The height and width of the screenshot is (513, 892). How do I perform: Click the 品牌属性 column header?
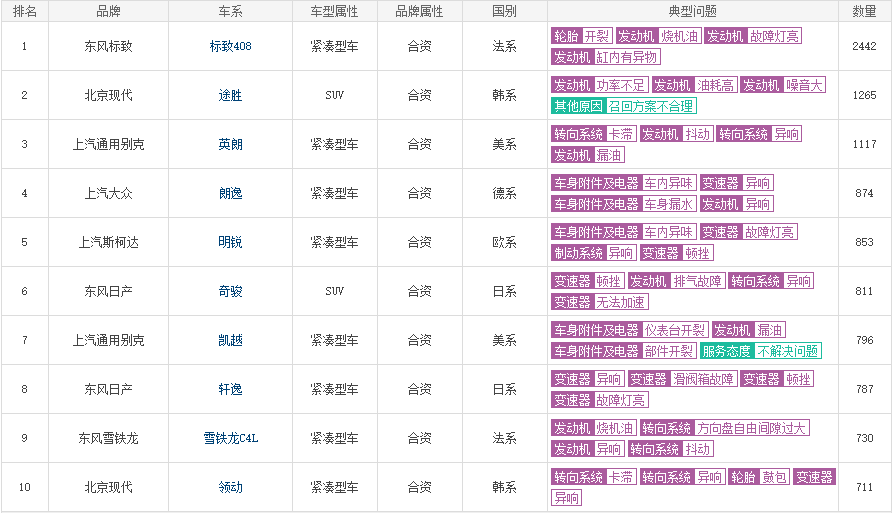[419, 11]
